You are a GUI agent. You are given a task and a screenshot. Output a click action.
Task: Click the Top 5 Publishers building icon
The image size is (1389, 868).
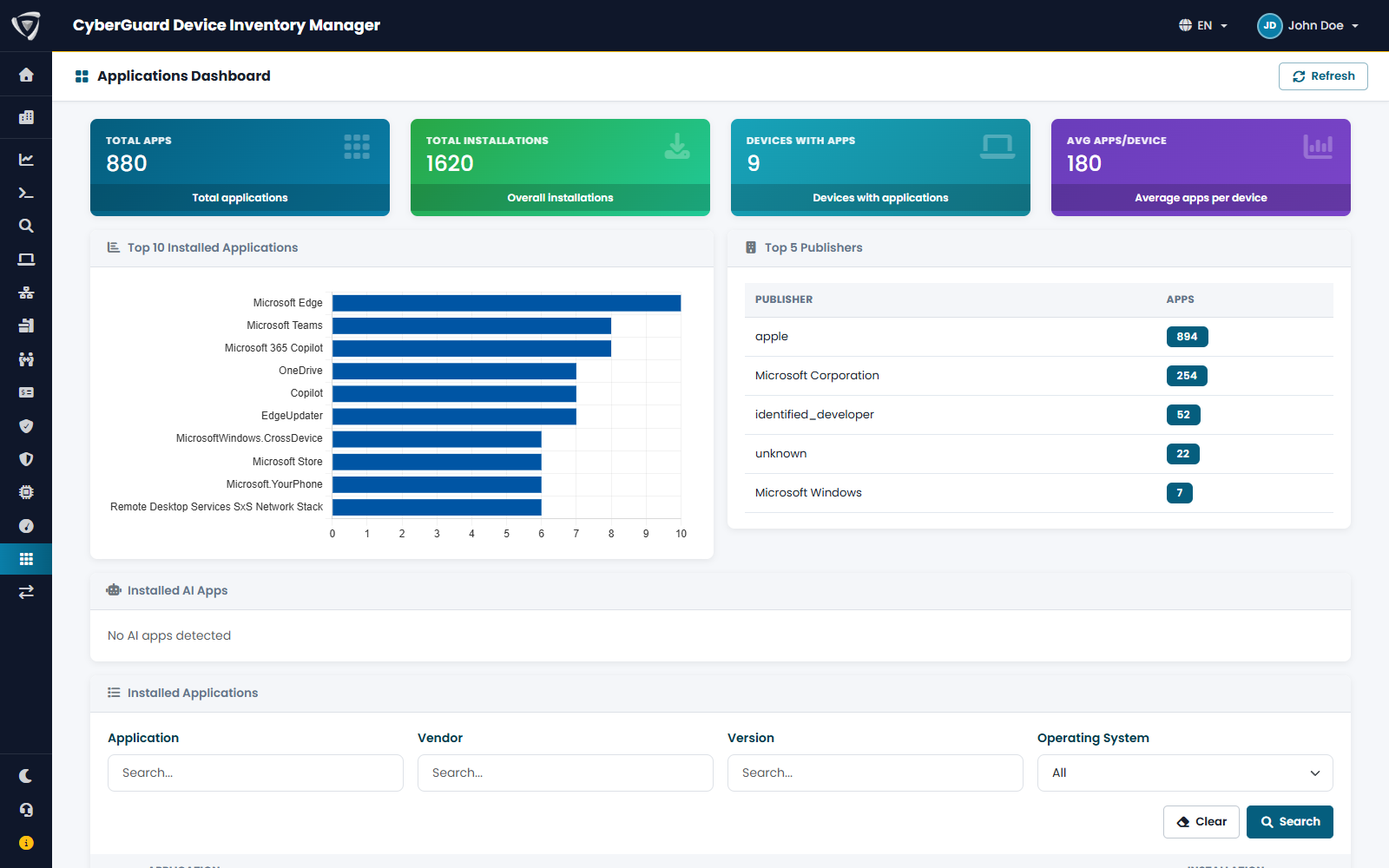click(x=751, y=247)
